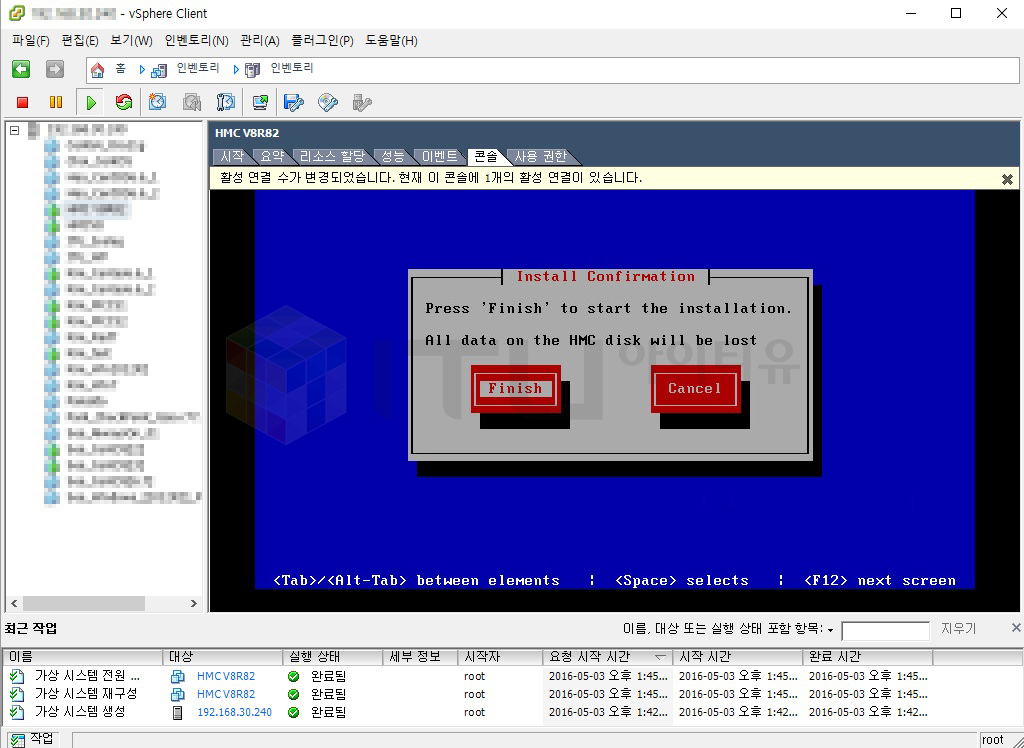Dismiss the yellow active connection notice

(1007, 179)
